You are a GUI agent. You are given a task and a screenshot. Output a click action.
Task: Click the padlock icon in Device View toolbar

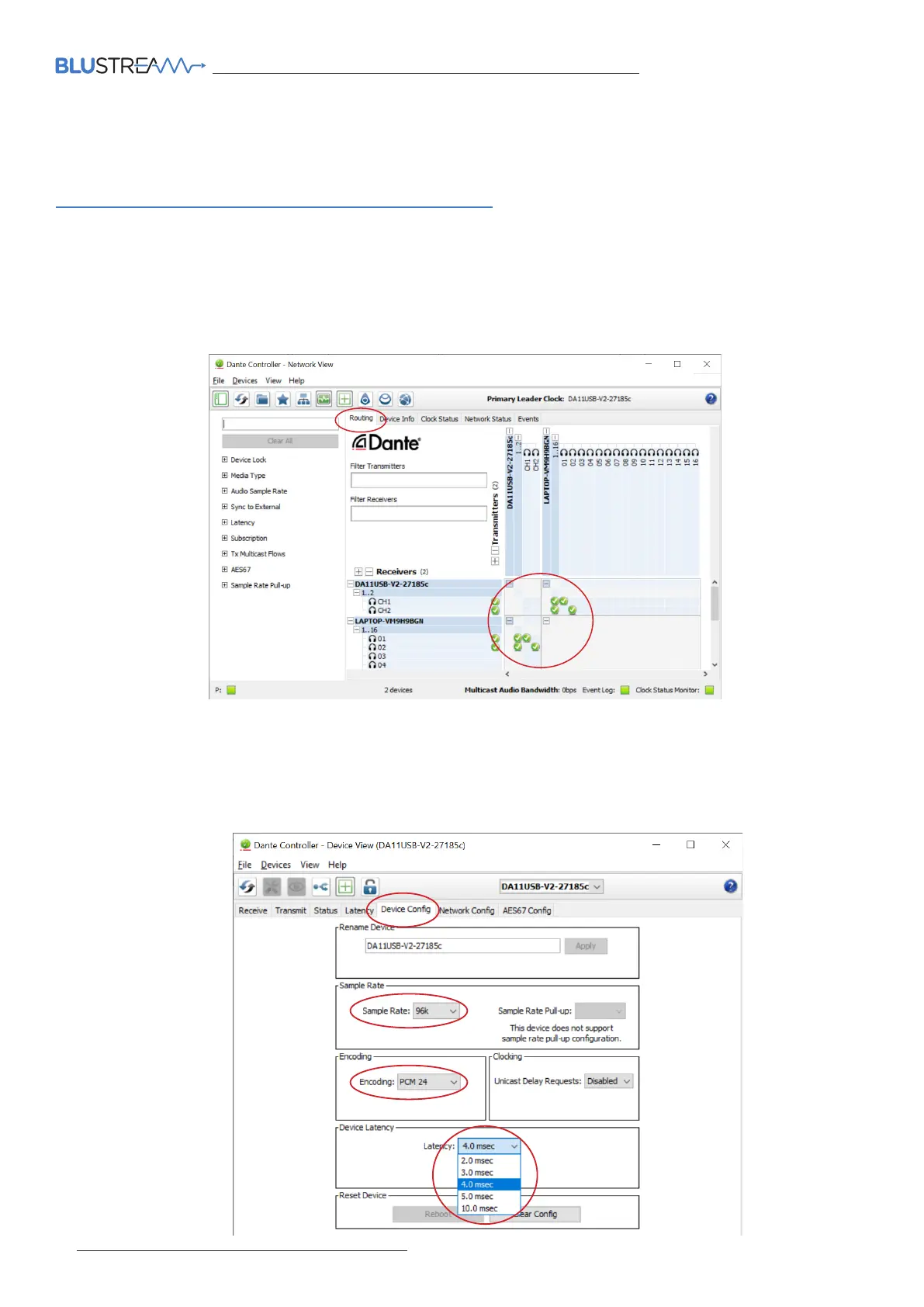(370, 886)
